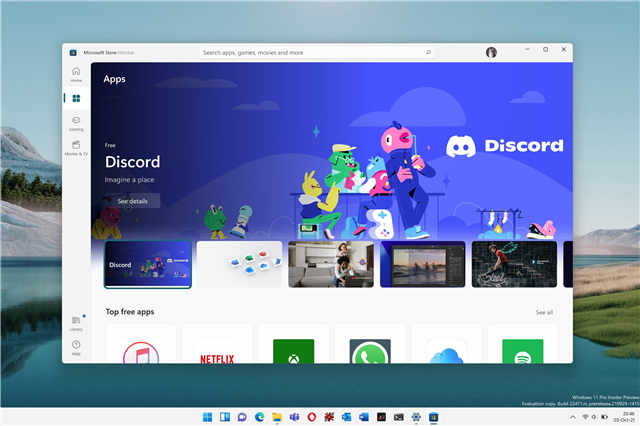Launch Microsoft Edge from the taskbar
The width and height of the screenshot is (640, 426).
(x=260, y=417)
